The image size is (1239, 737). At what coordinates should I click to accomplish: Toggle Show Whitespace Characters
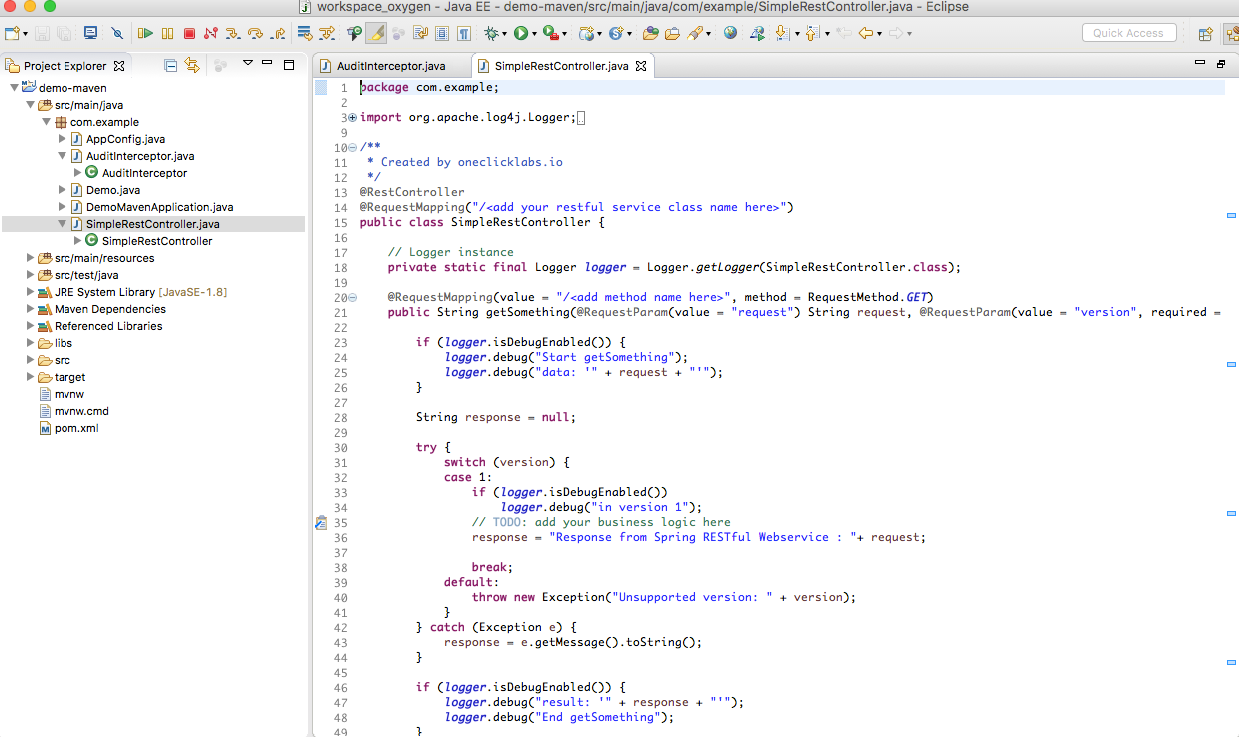coord(465,32)
